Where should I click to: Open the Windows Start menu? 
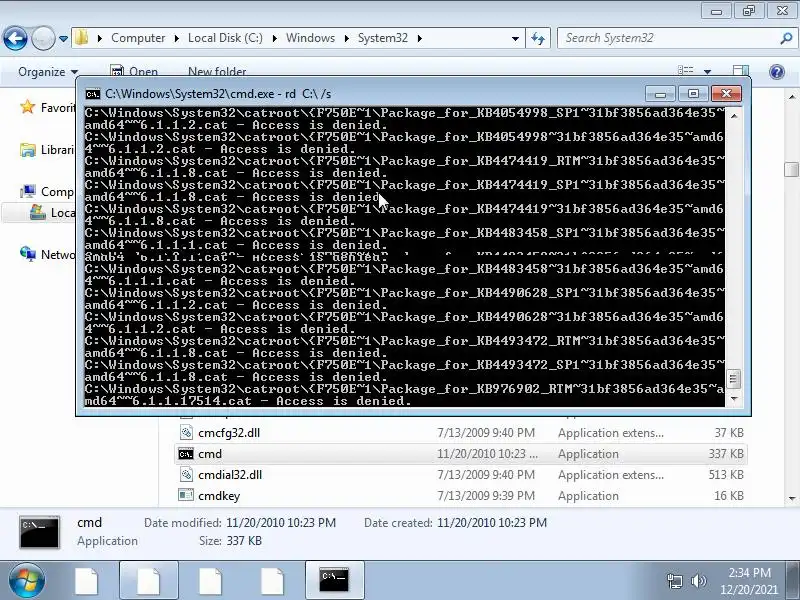27,580
